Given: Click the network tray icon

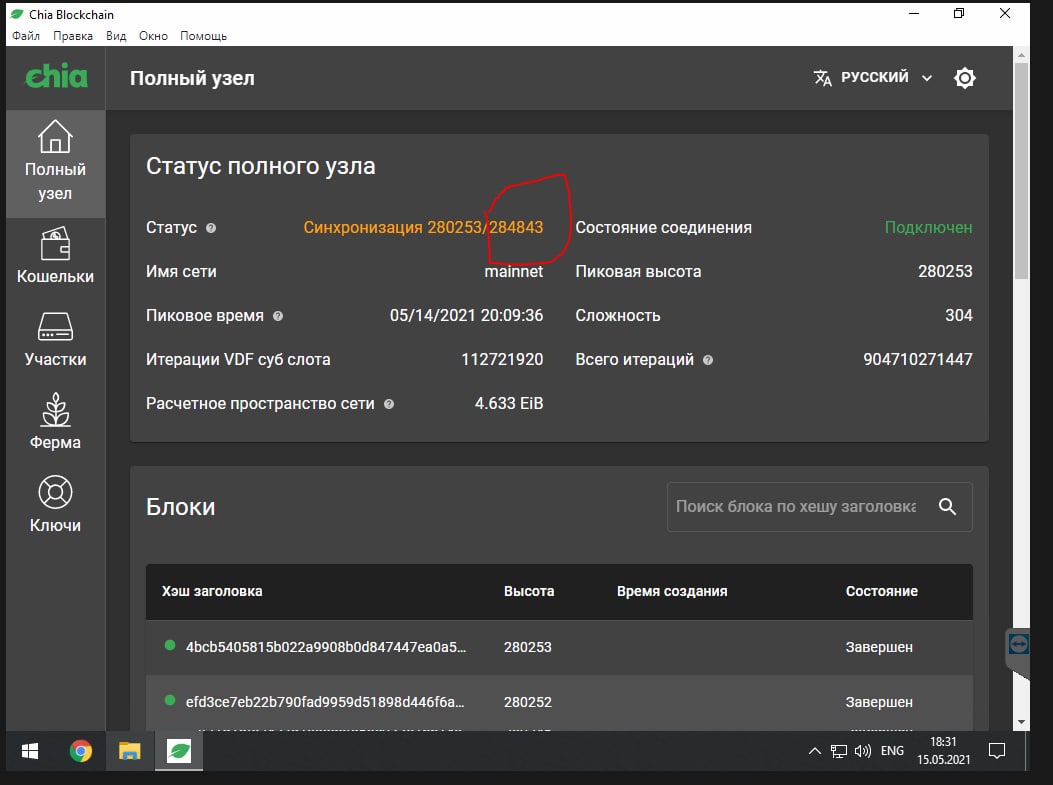Looking at the screenshot, I should [x=839, y=751].
